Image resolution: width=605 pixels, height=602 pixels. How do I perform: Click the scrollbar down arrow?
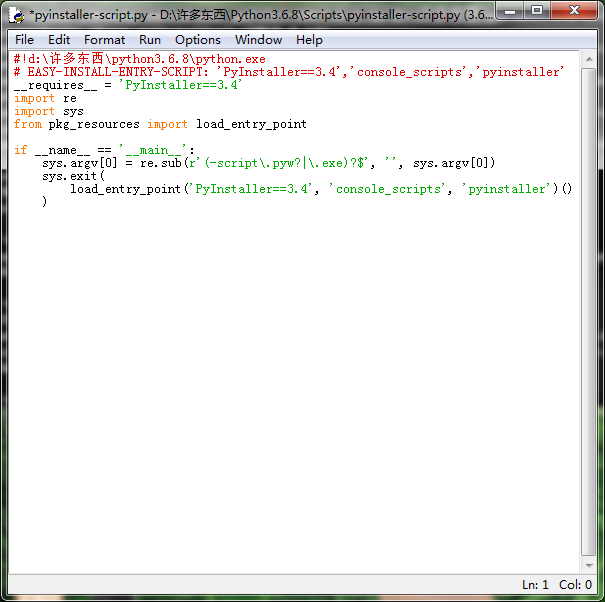tap(589, 565)
